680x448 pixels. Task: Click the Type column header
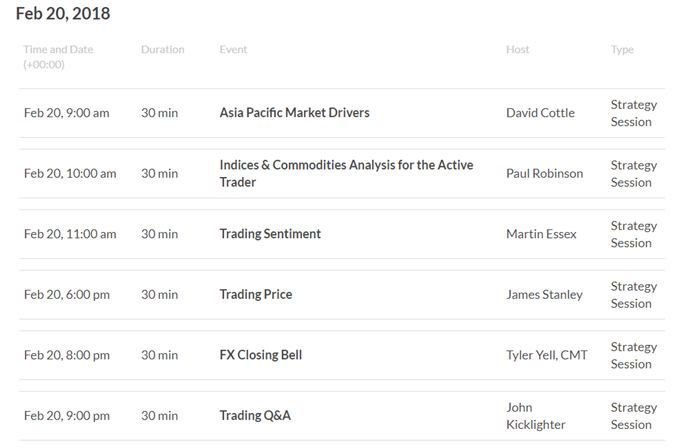tap(622, 50)
